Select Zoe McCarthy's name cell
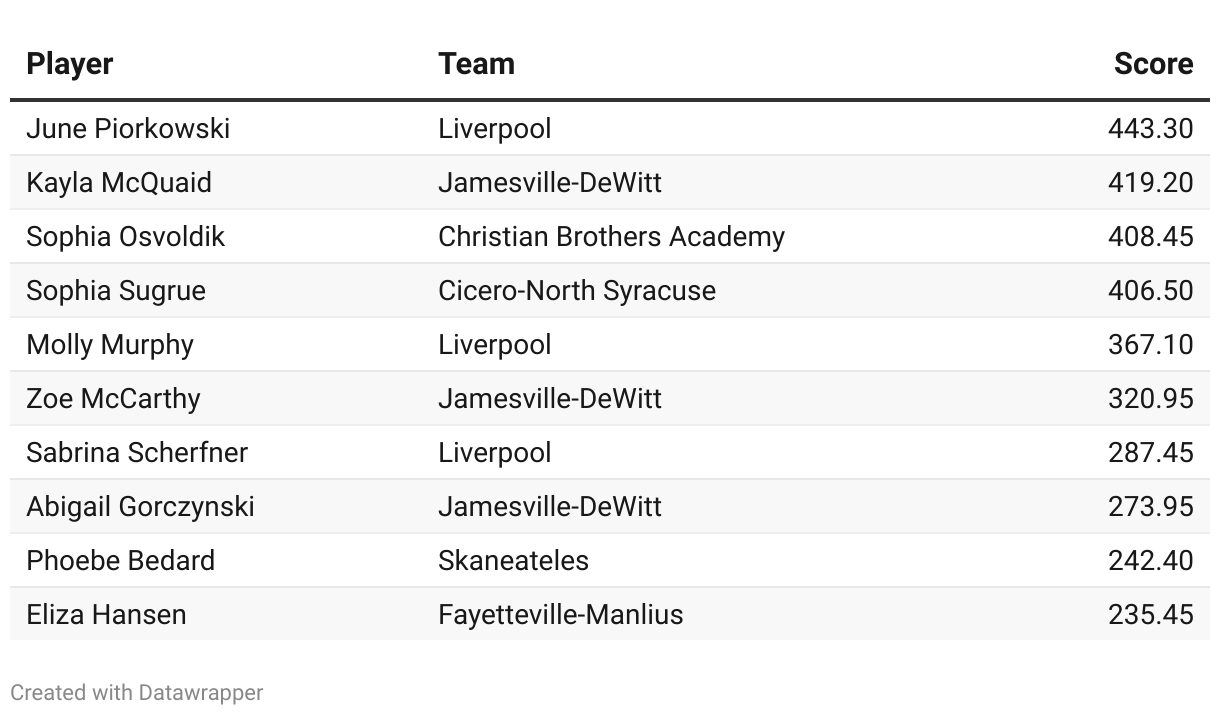The height and width of the screenshot is (716, 1220). 113,399
